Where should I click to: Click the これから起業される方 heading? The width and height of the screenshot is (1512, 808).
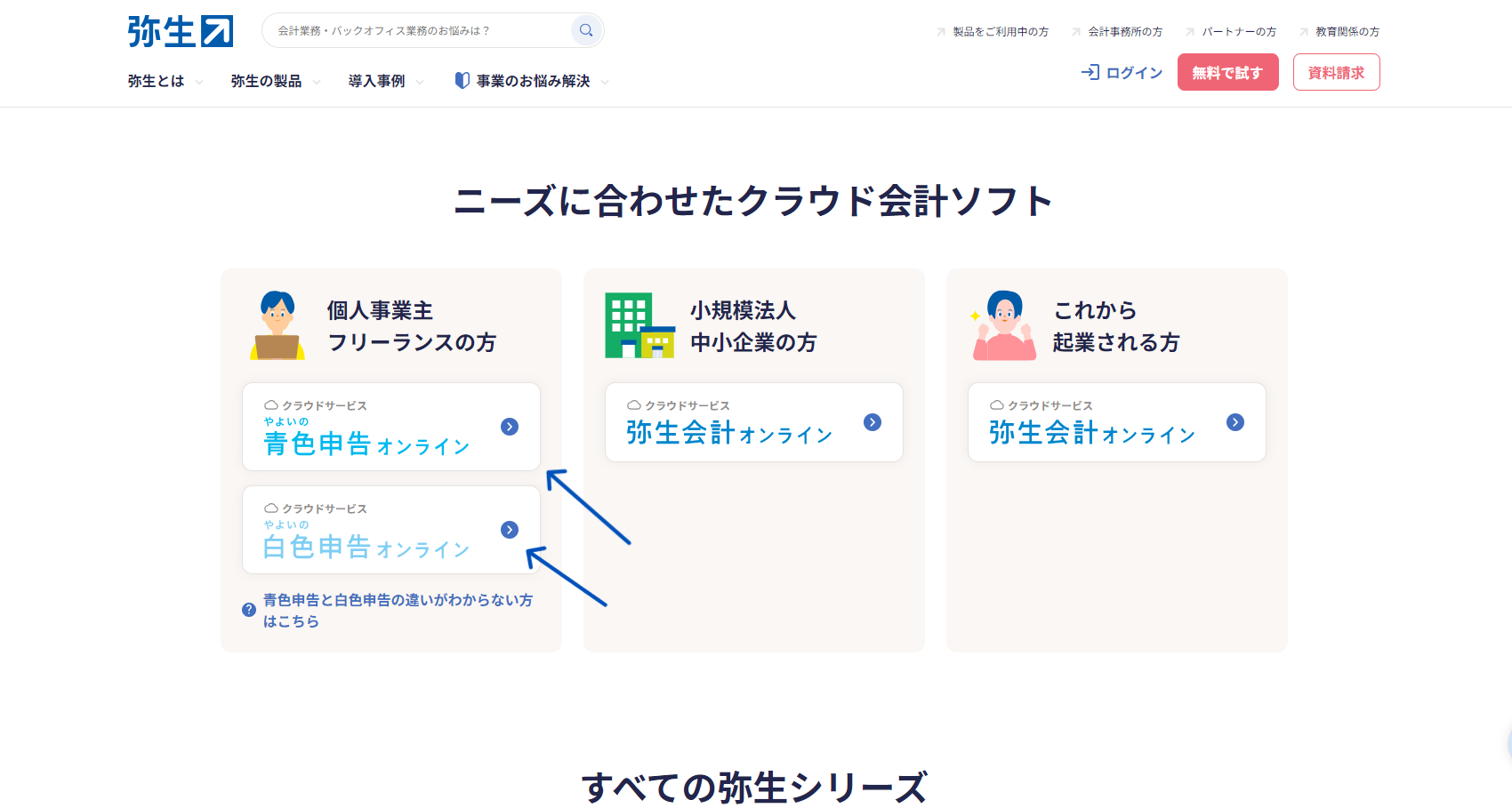pyautogui.click(x=1116, y=326)
